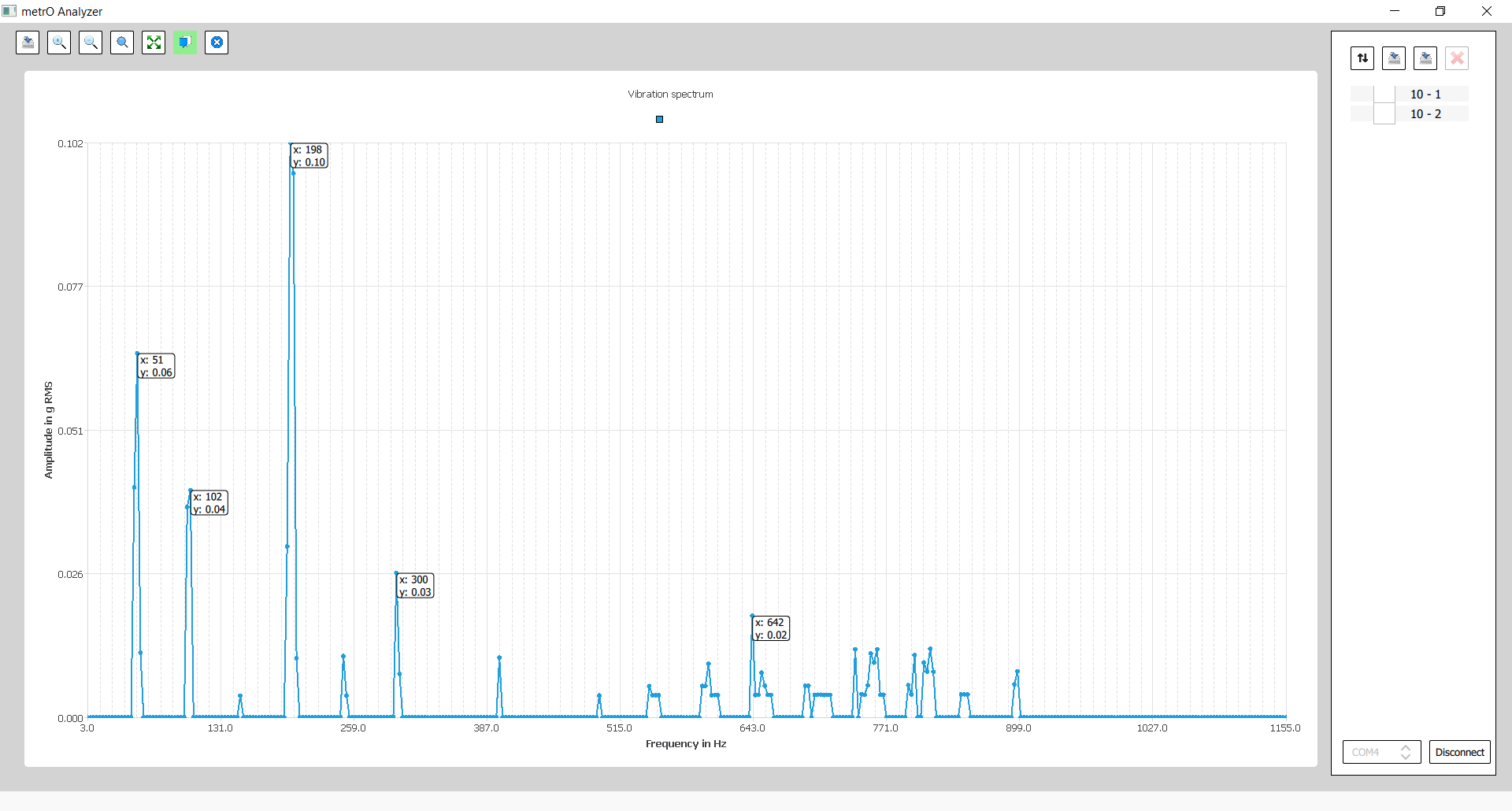Click the 259.0 x-axis tick label
This screenshot has width=1512, height=811.
point(353,728)
